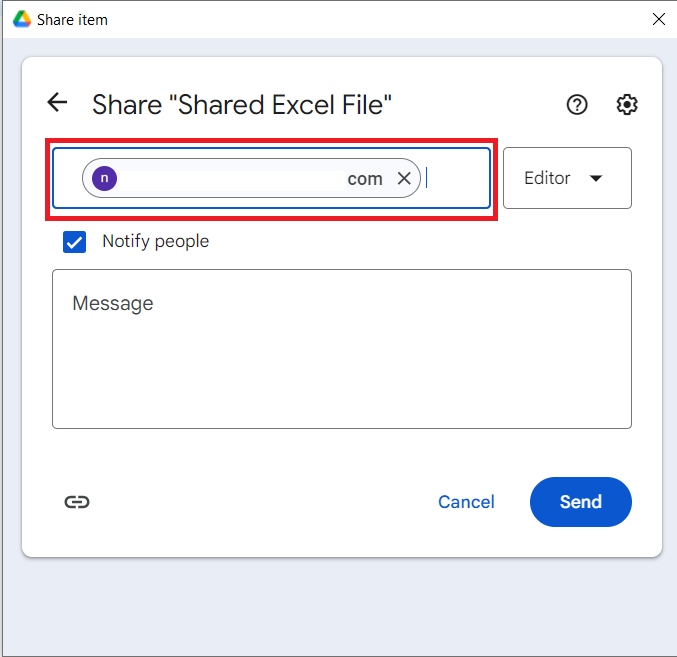
Task: Close the Share item window
Action: click(658, 19)
